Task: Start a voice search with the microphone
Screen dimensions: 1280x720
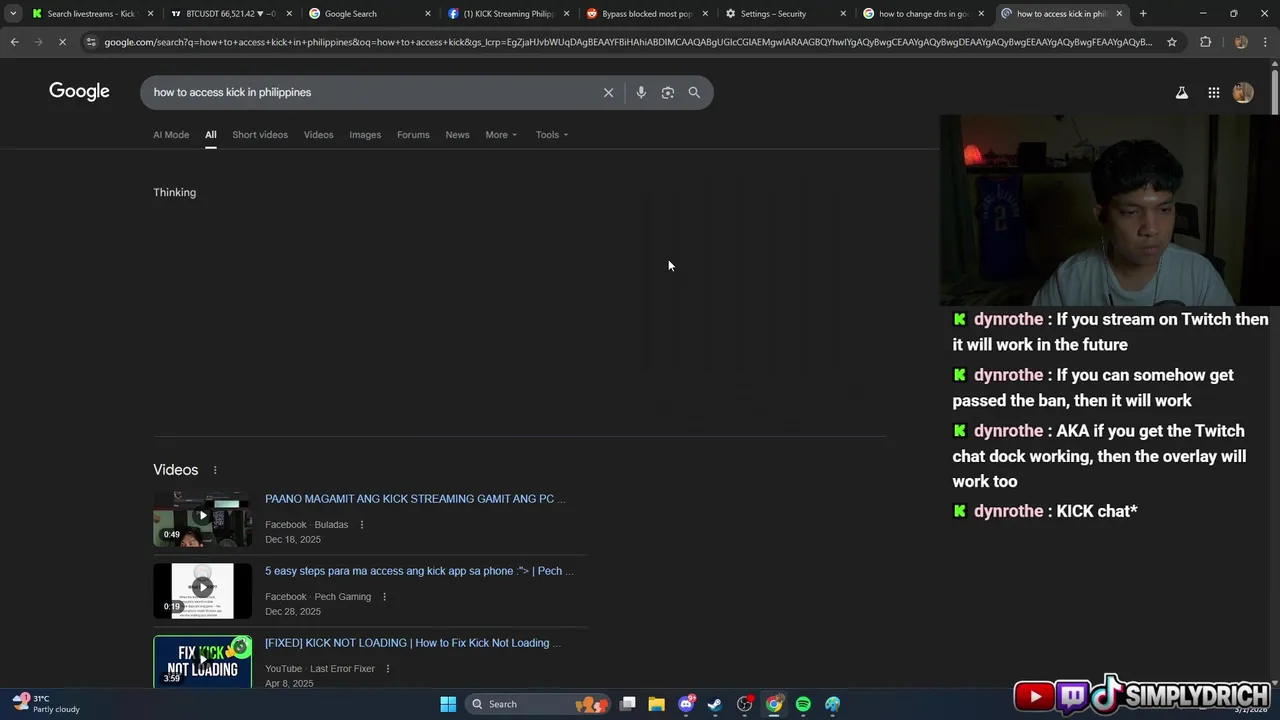Action: pos(641,92)
